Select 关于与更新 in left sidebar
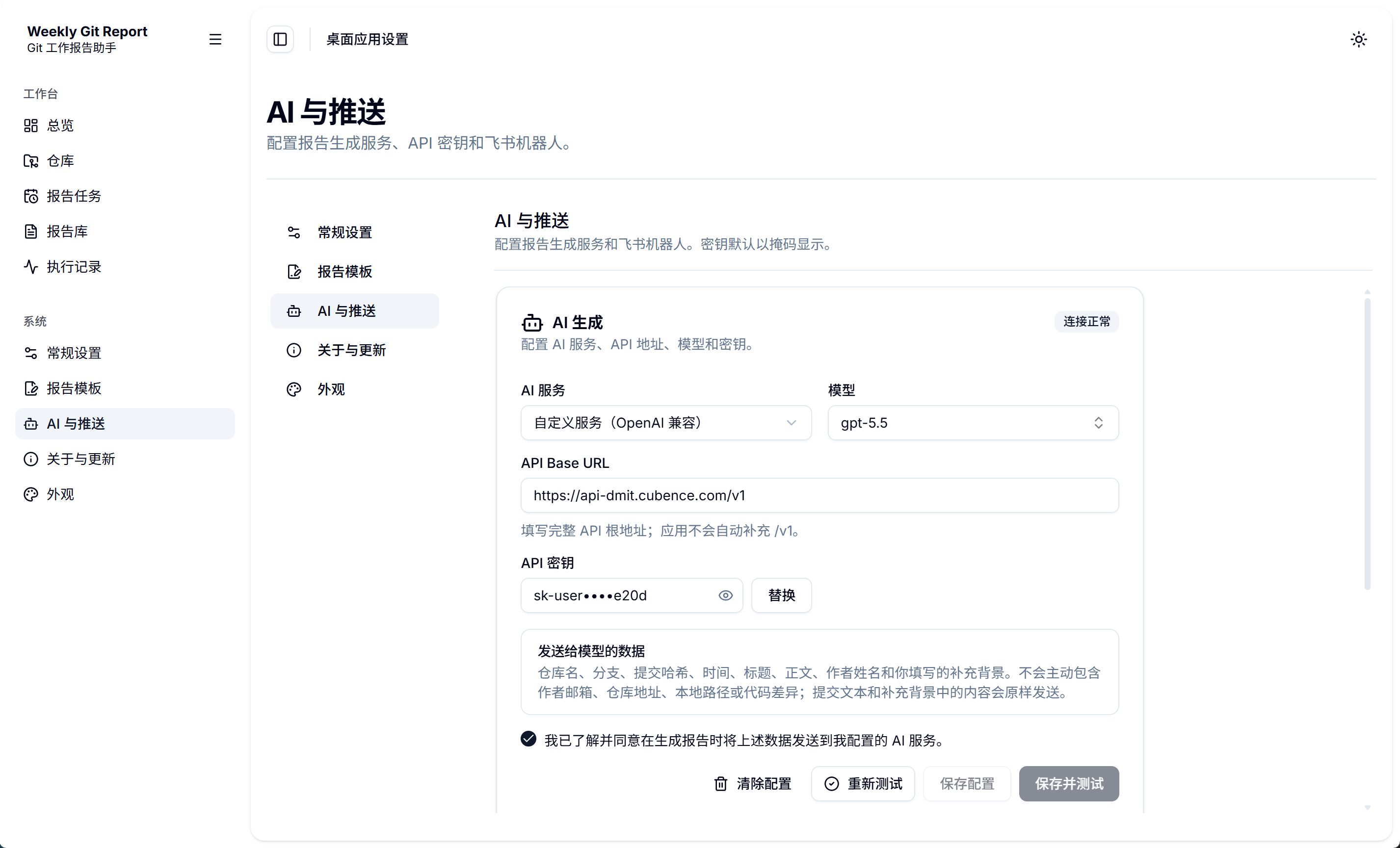 point(125,459)
